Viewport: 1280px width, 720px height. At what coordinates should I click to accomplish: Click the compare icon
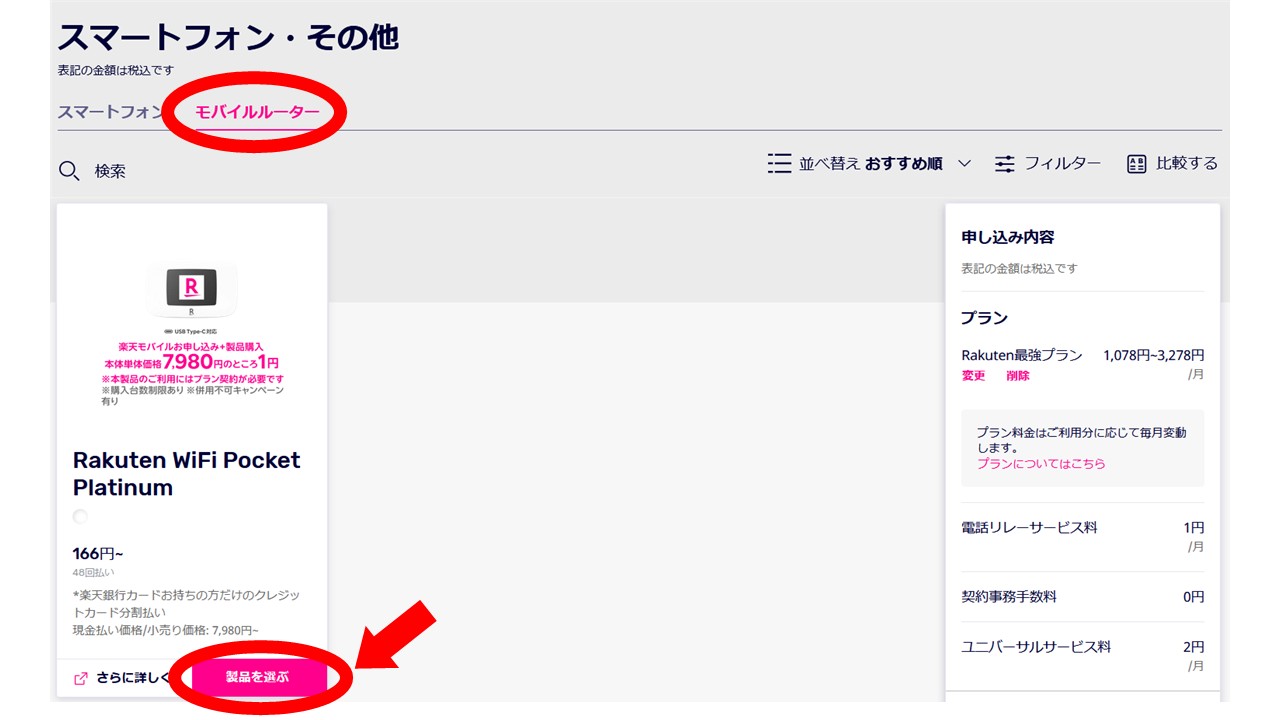click(1136, 164)
